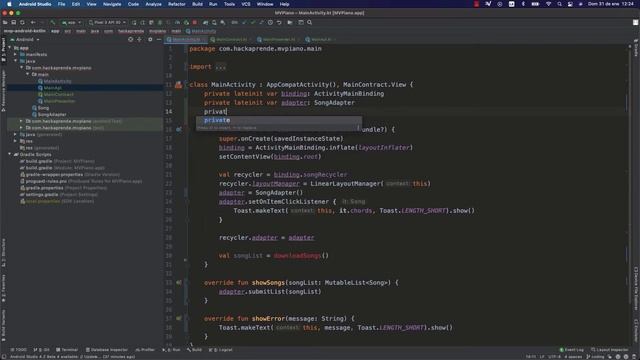The image size is (640, 360).
Task: Open the Database Inspector tool window
Action: click(107, 350)
